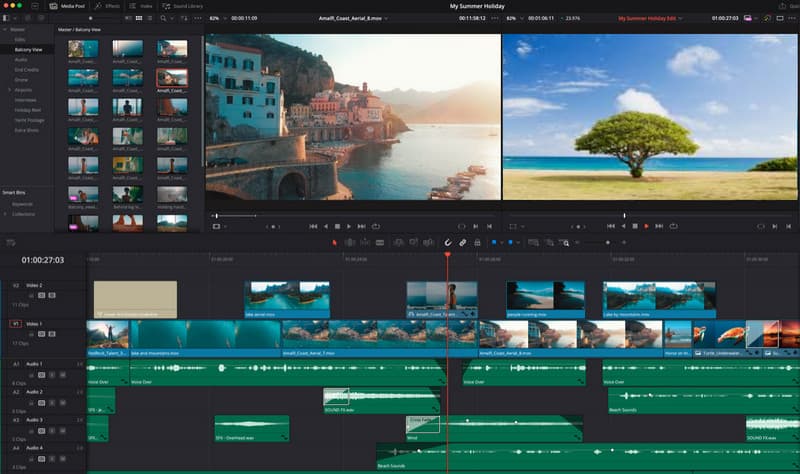Open the Media Pool panel tab
Image resolution: width=800 pixels, height=474 pixels.
pyautogui.click(x=67, y=6)
